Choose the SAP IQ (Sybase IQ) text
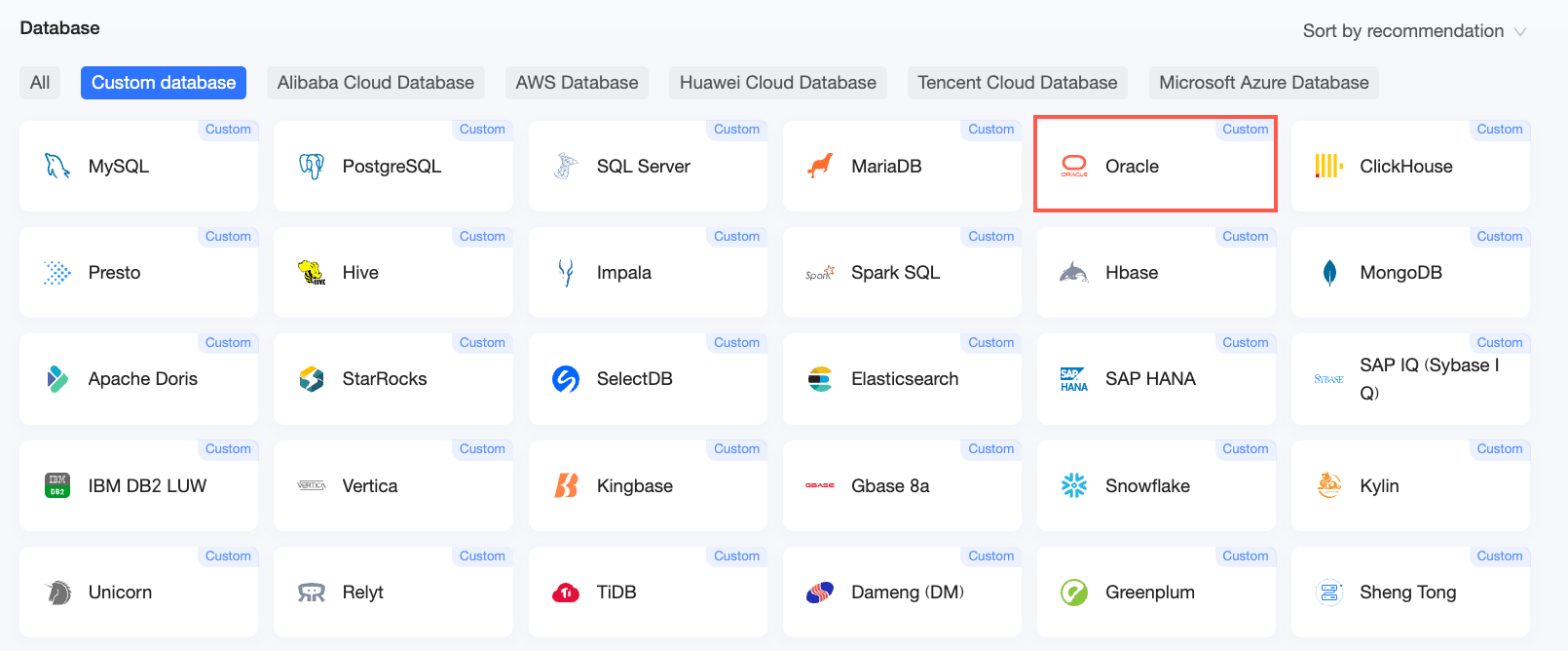Viewport: 1568px width, 651px height. coord(1430,379)
